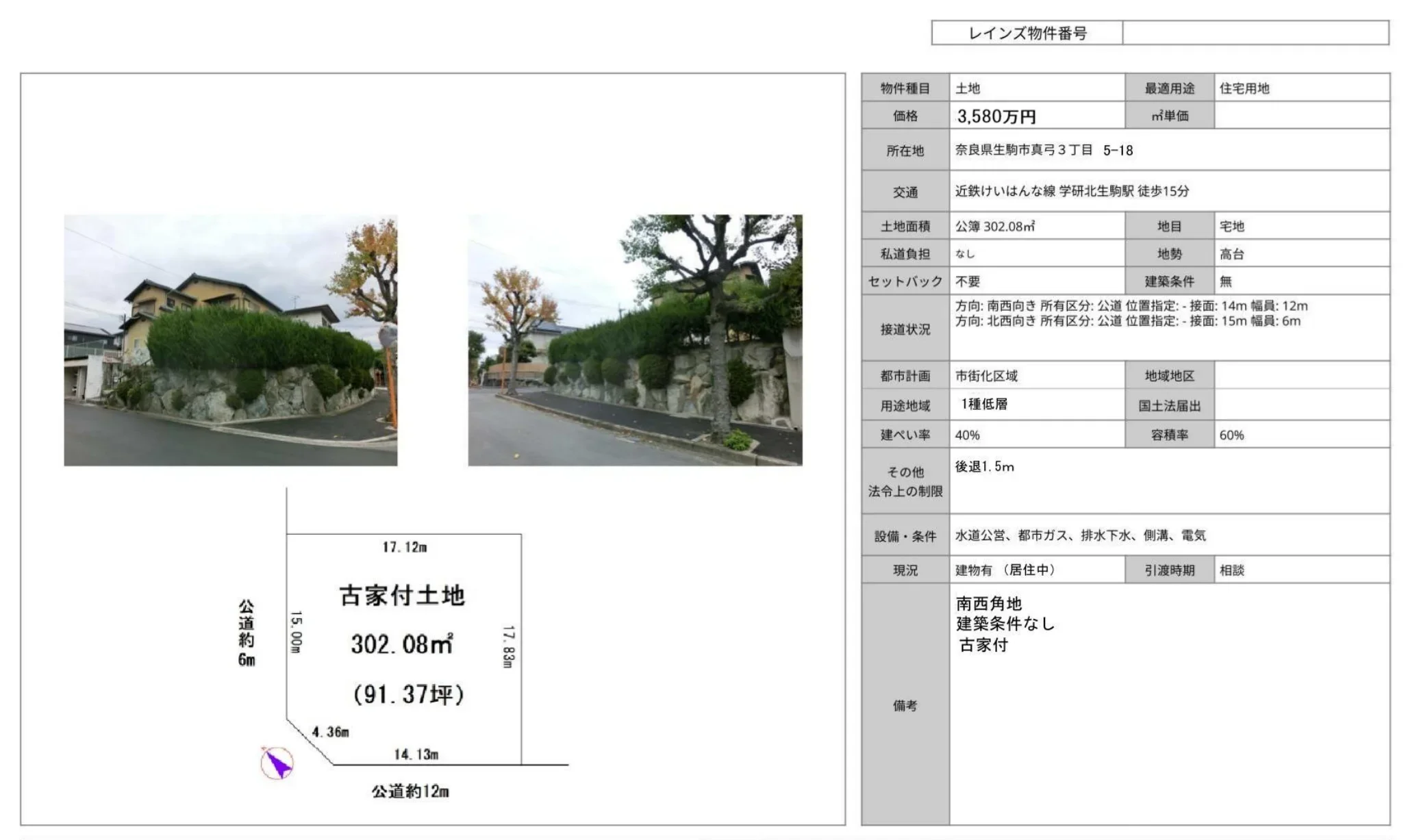Select the utilities text 水道公営、都市ガス
Screen dimensions: 1408x840
[x=1012, y=535]
